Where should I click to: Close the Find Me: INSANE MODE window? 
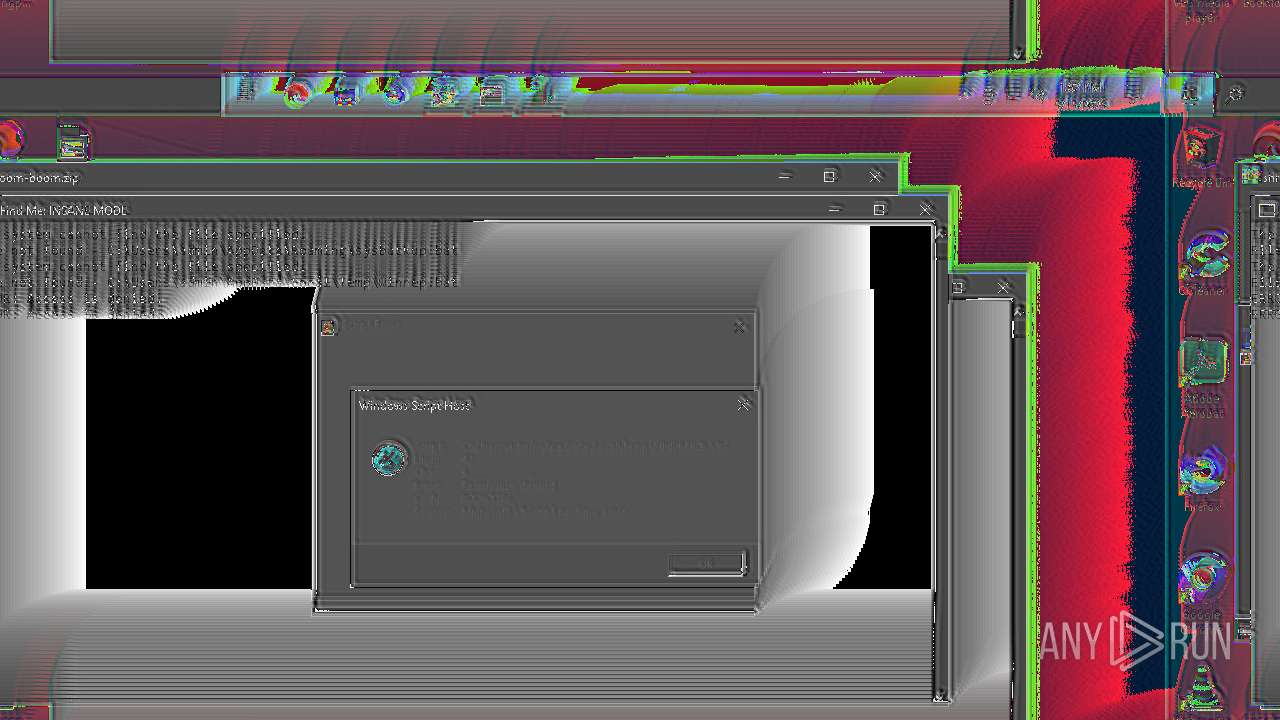pyautogui.click(x=926, y=209)
